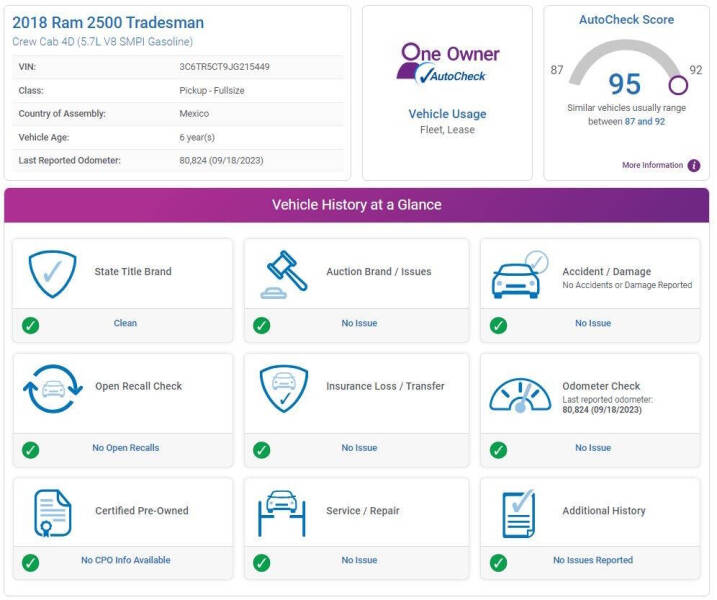
Task: Click the State Title Brand shield icon
Action: (x=52, y=274)
